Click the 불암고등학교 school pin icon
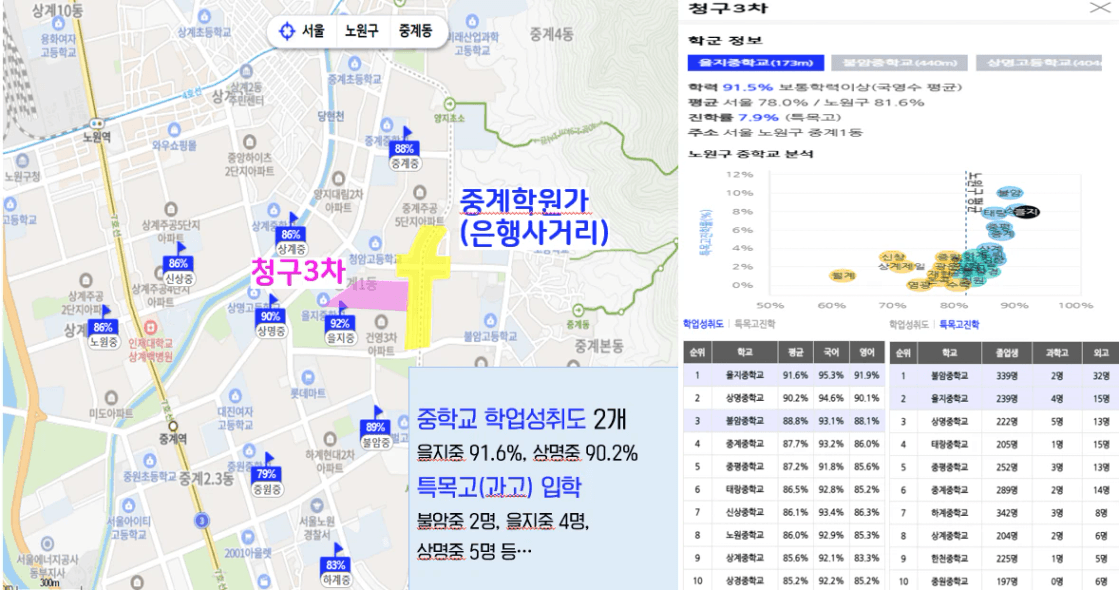This screenshot has width=1119, height=590. coord(490,320)
